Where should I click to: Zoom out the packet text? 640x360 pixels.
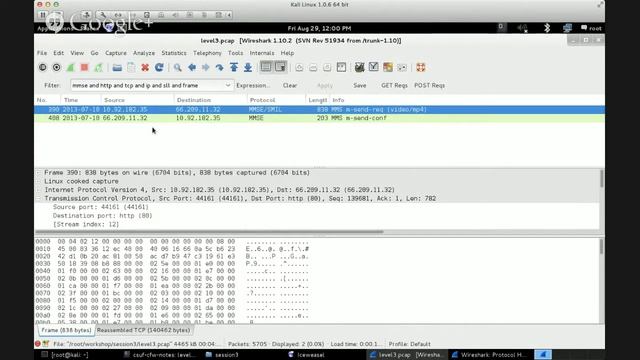coord(313,67)
